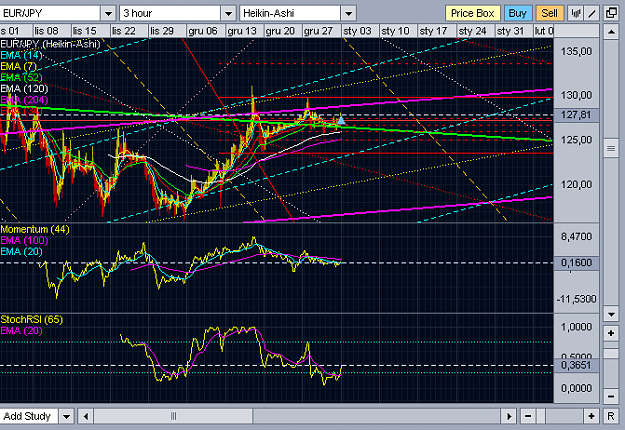
Task: Click the 120,00 price scale label
Action: tap(576, 185)
